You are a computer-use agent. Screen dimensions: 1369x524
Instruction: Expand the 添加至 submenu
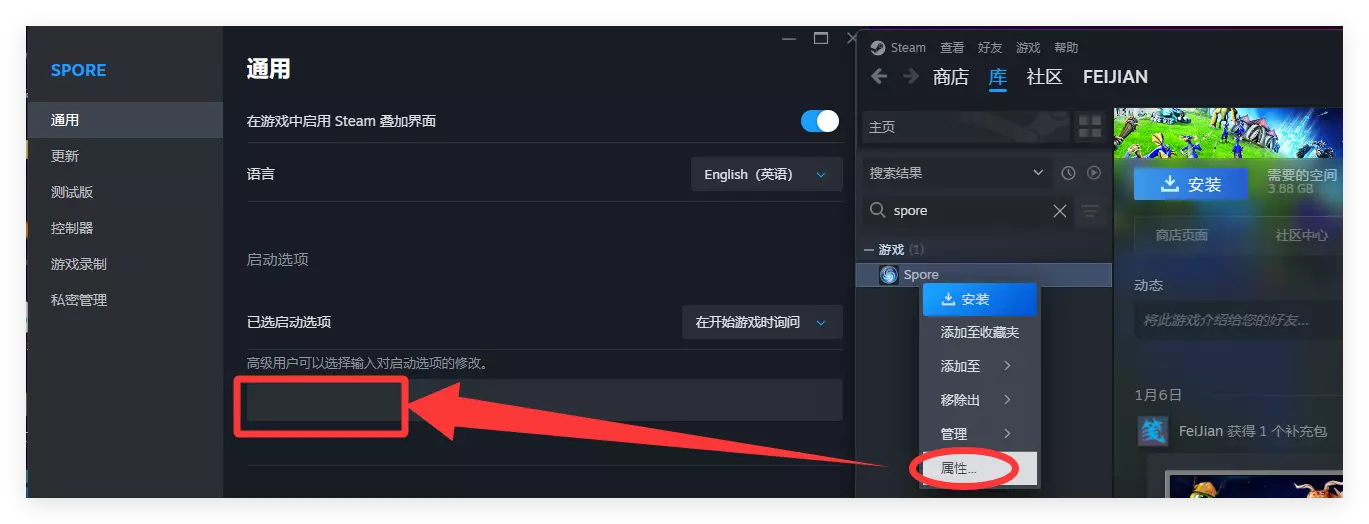point(981,366)
